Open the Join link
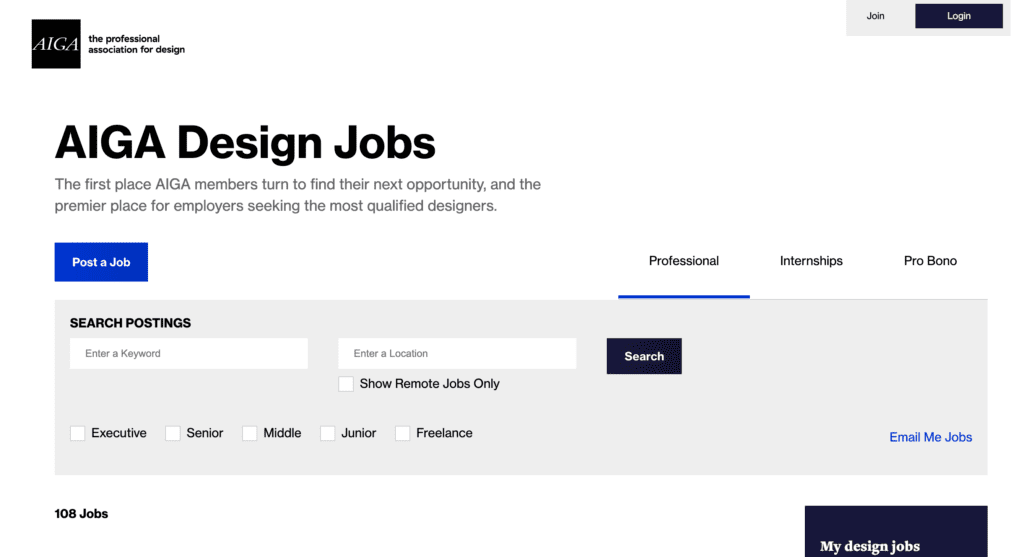The width and height of the screenshot is (1024, 557). click(x=875, y=16)
